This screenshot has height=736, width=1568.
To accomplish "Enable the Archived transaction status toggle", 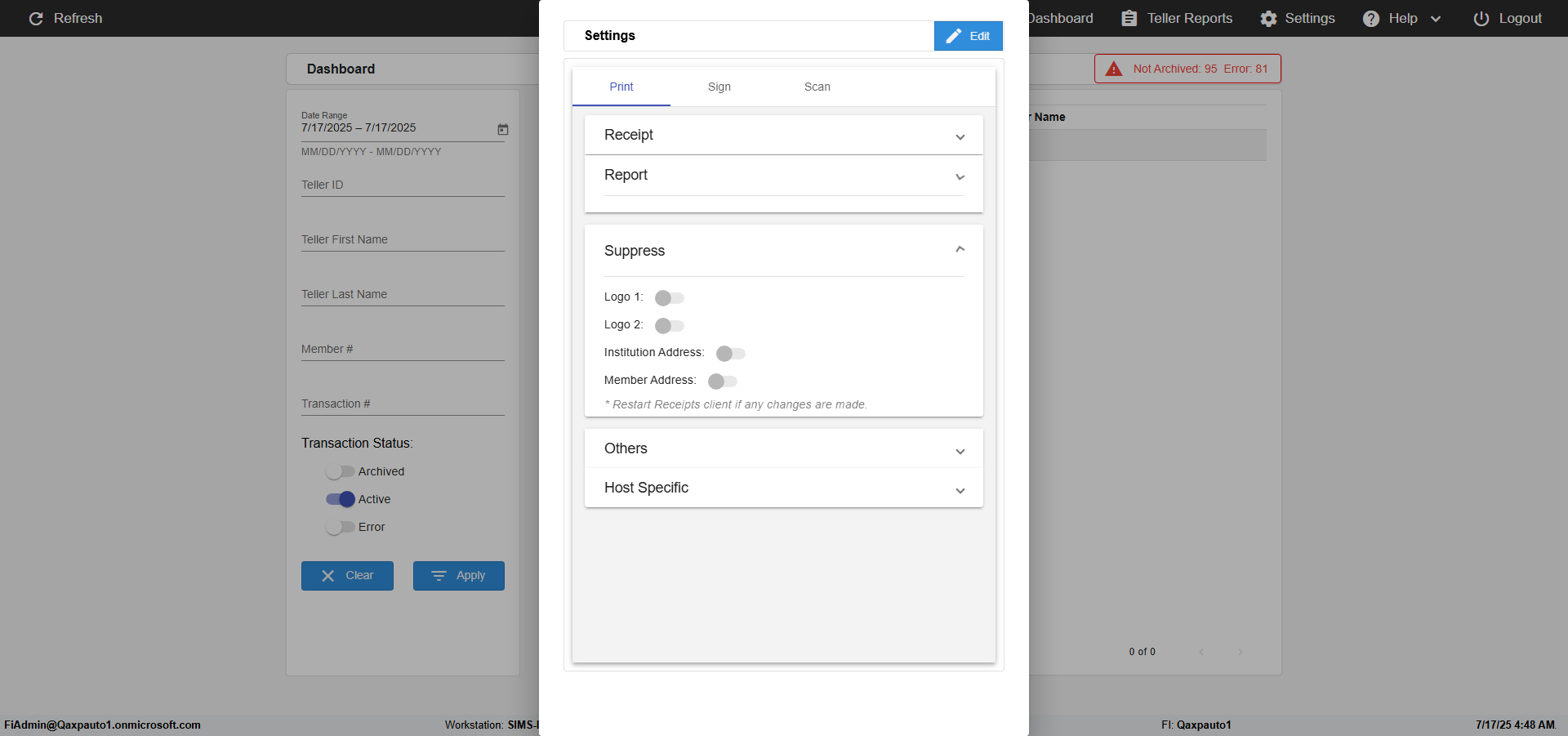I will tap(341, 471).
